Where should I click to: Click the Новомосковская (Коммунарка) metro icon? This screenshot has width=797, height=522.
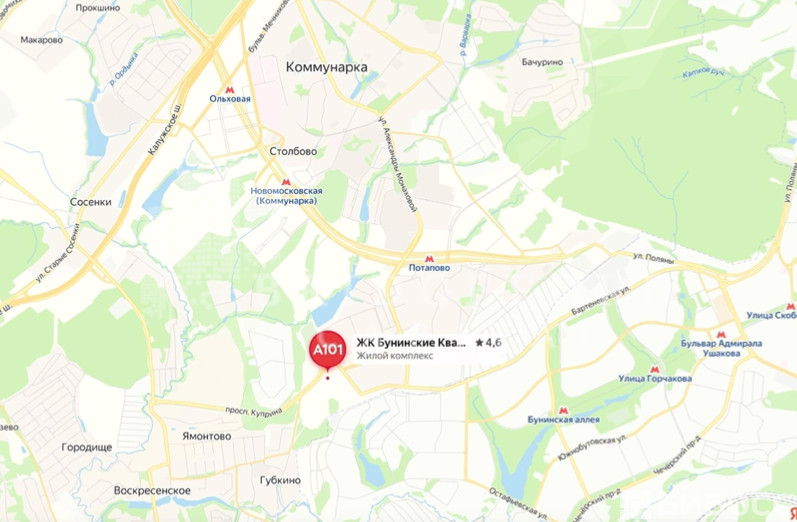[x=286, y=182]
